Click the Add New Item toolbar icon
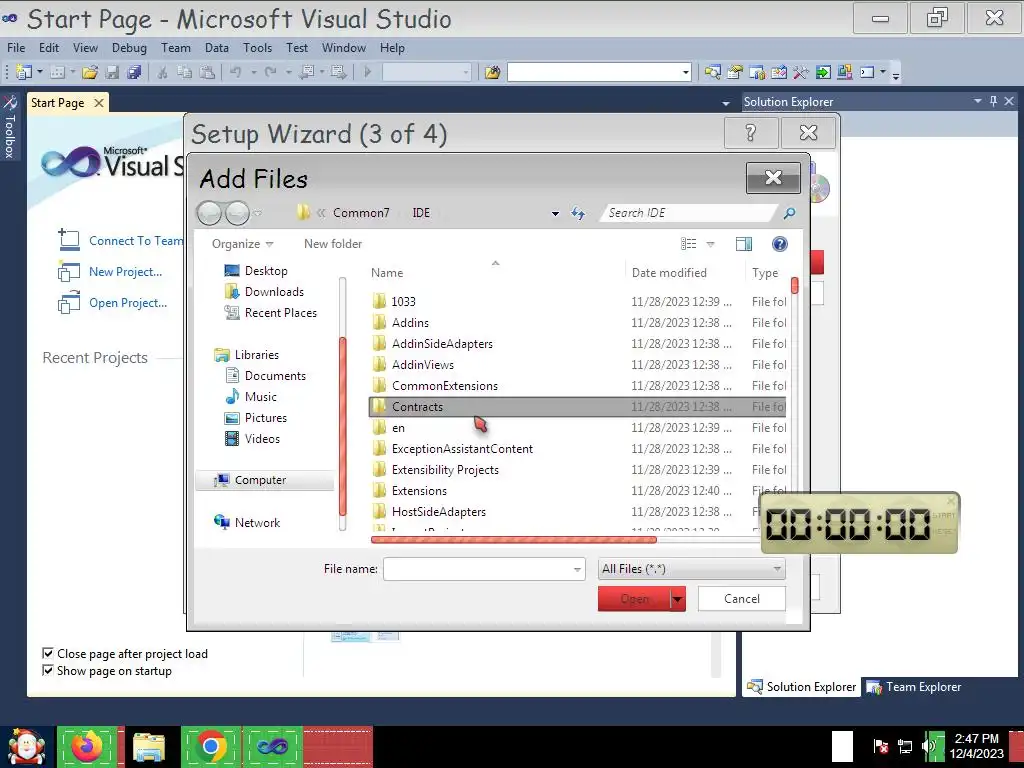1024x768 pixels. click(57, 72)
